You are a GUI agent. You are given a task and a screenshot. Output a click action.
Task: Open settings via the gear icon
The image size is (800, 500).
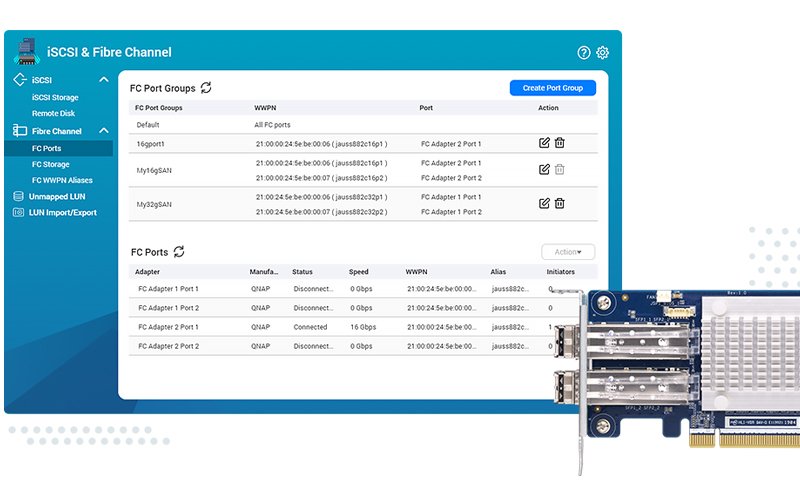coord(603,53)
